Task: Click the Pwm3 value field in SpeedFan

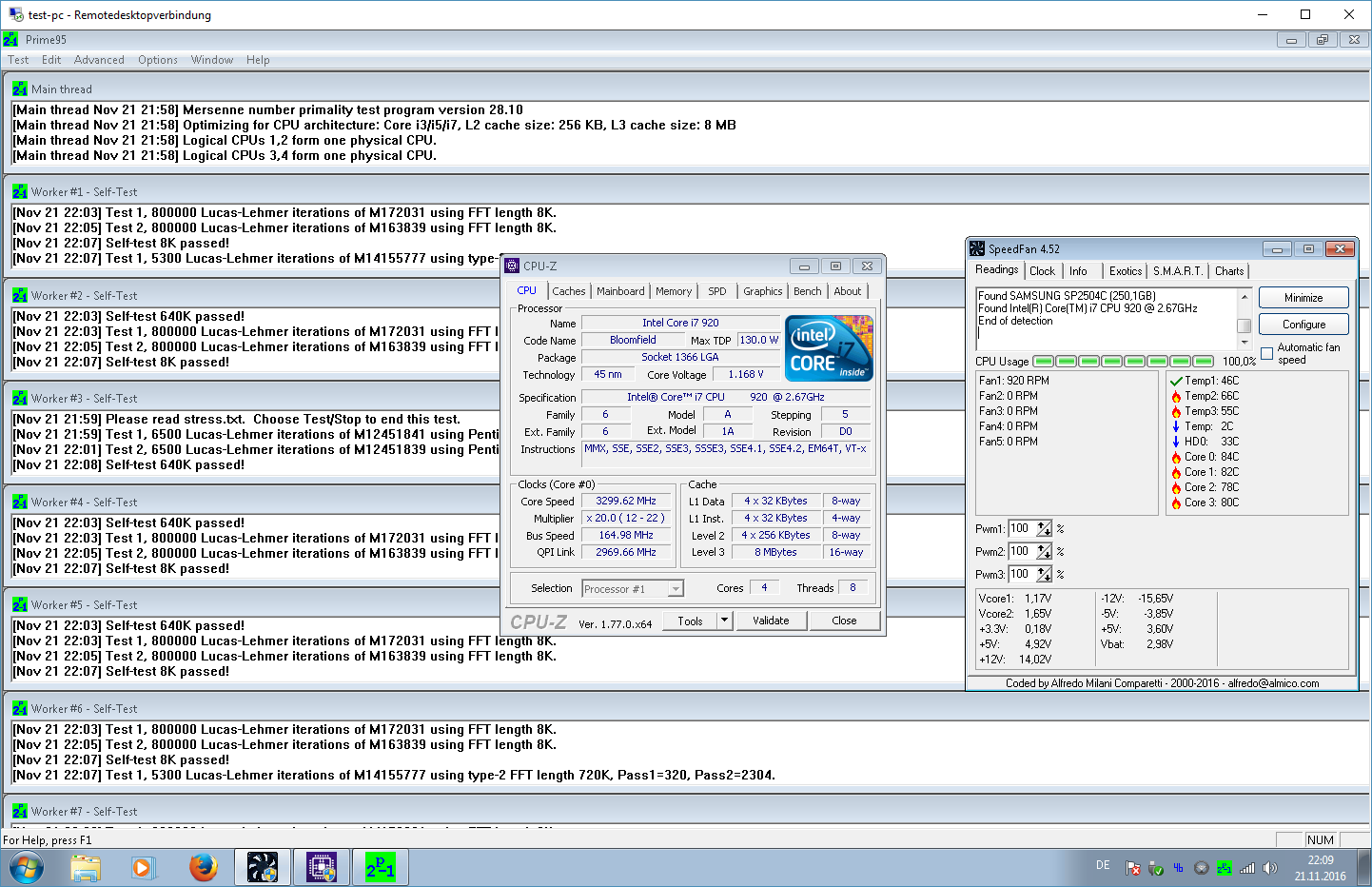Action: [1023, 575]
